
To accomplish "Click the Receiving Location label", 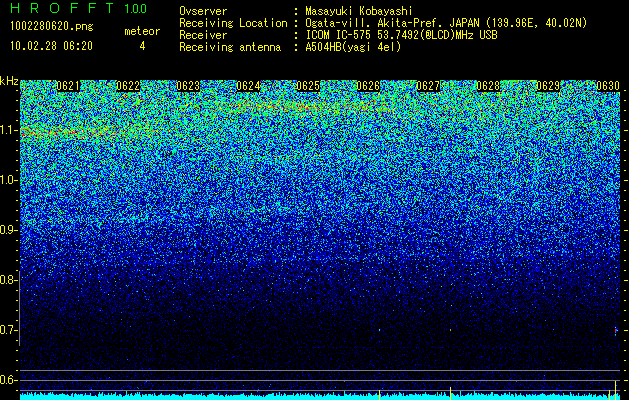I will (x=233, y=23).
